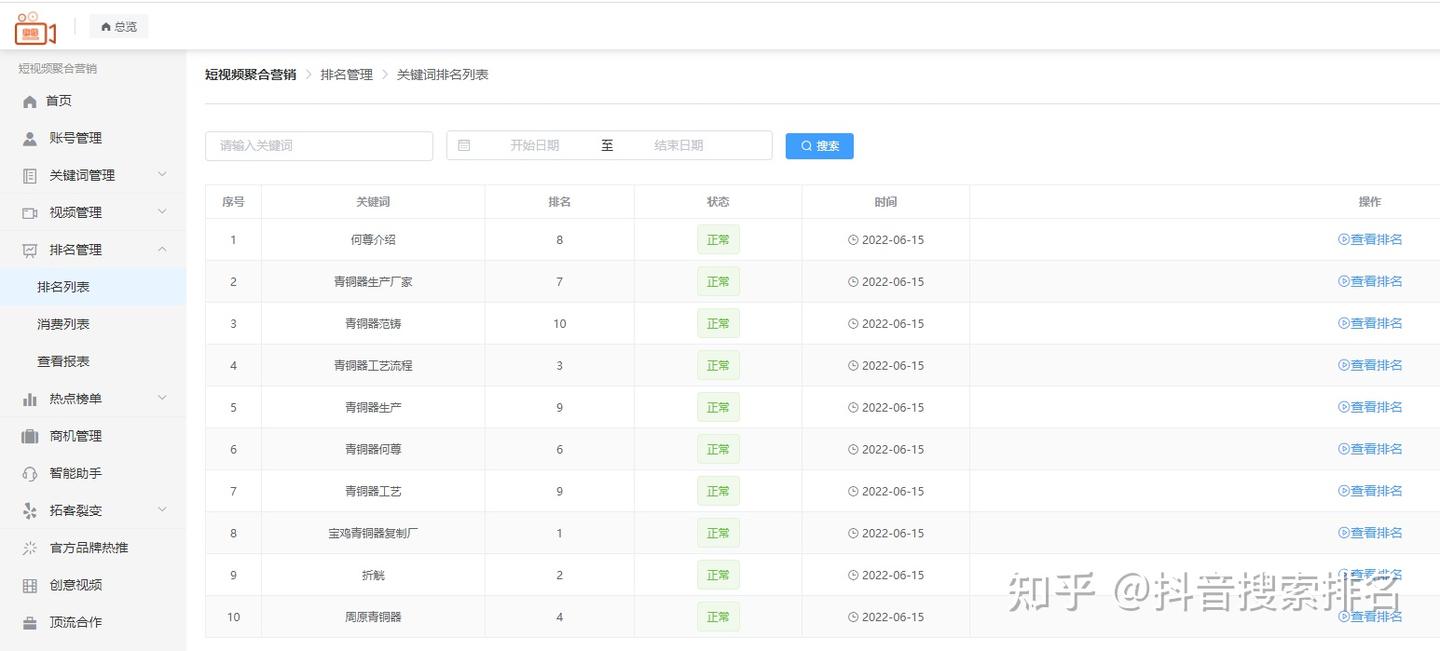Collapse the 排名管理 submenu chevron
This screenshot has height=651, width=1440.
(162, 249)
